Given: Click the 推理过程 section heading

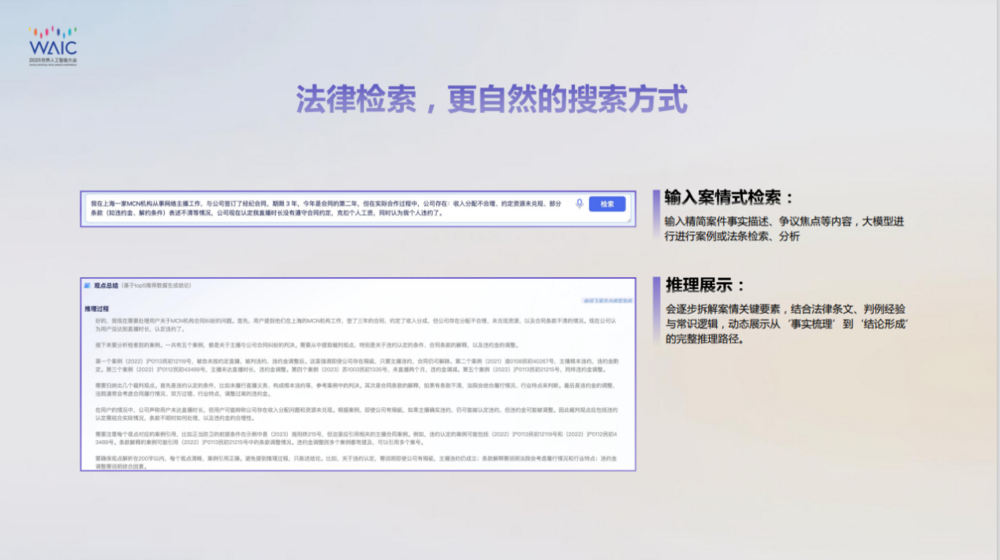Looking at the screenshot, I should (x=97, y=308).
